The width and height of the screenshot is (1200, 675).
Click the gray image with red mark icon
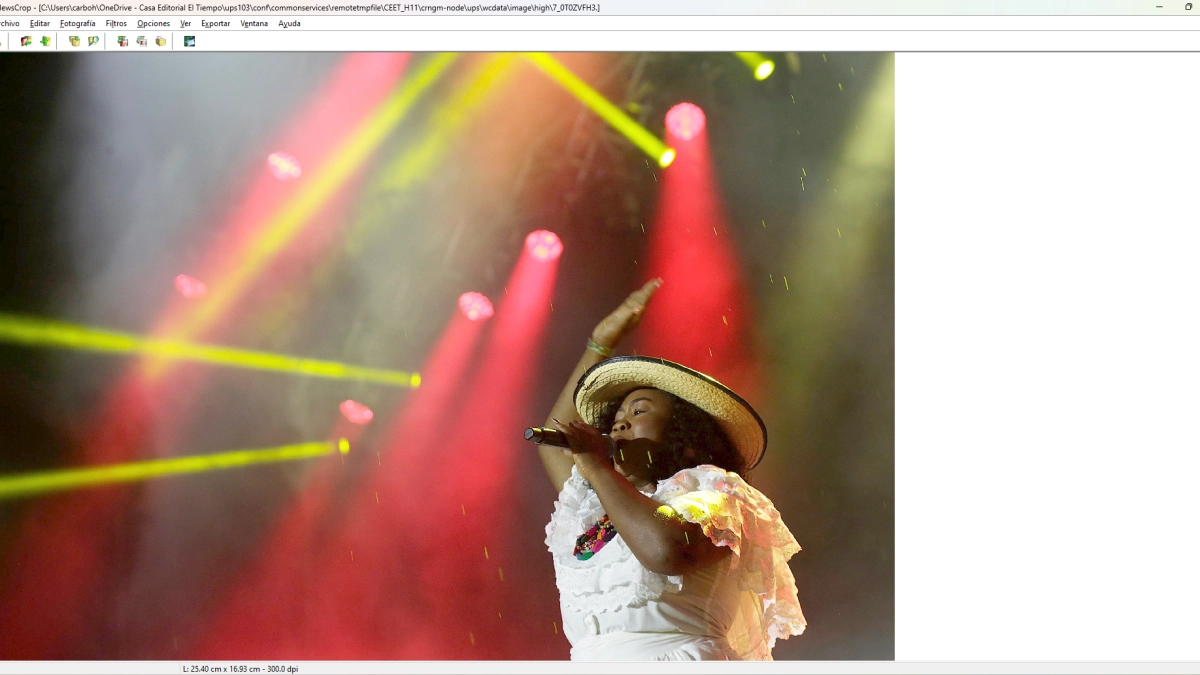[x=141, y=41]
